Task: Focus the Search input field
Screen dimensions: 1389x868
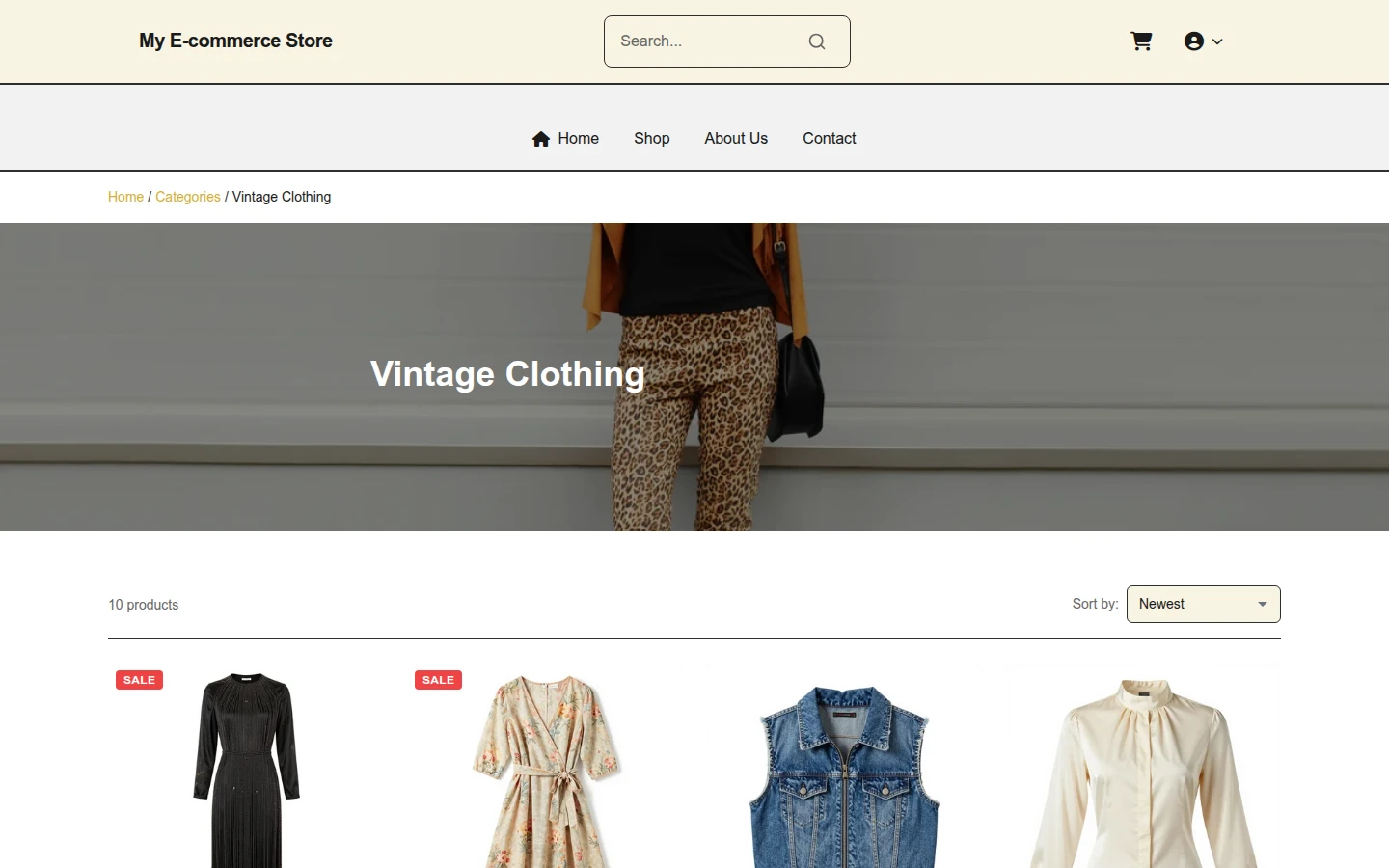Action: (708, 41)
